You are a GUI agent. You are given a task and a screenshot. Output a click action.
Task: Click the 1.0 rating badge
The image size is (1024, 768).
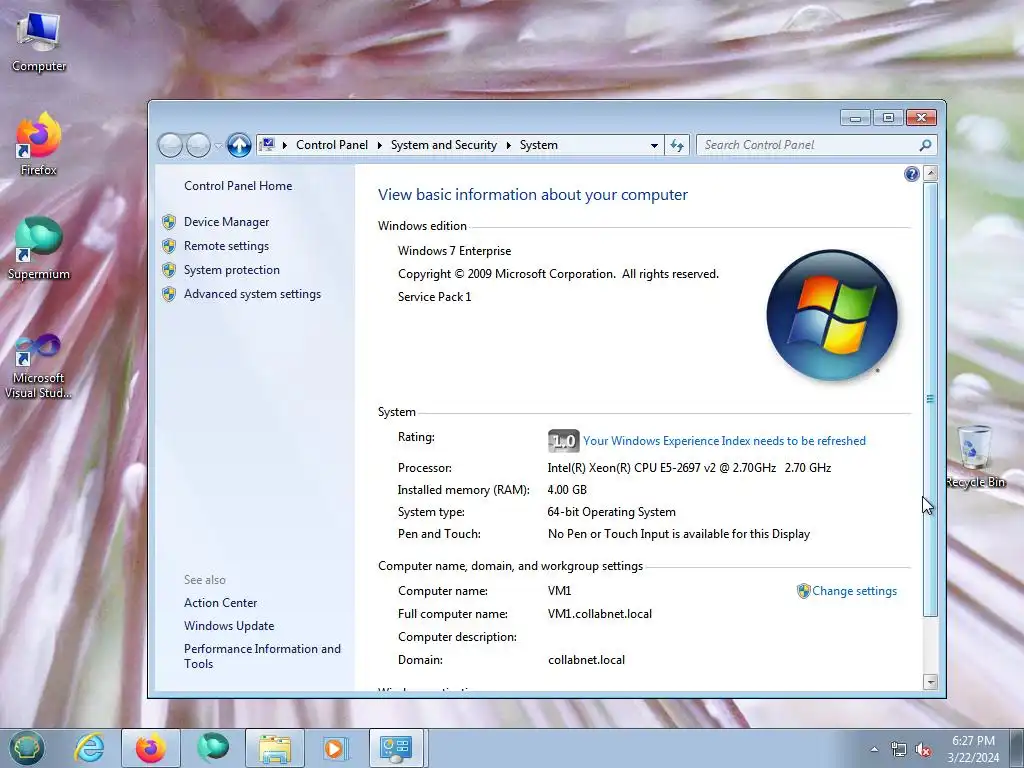[x=563, y=441]
